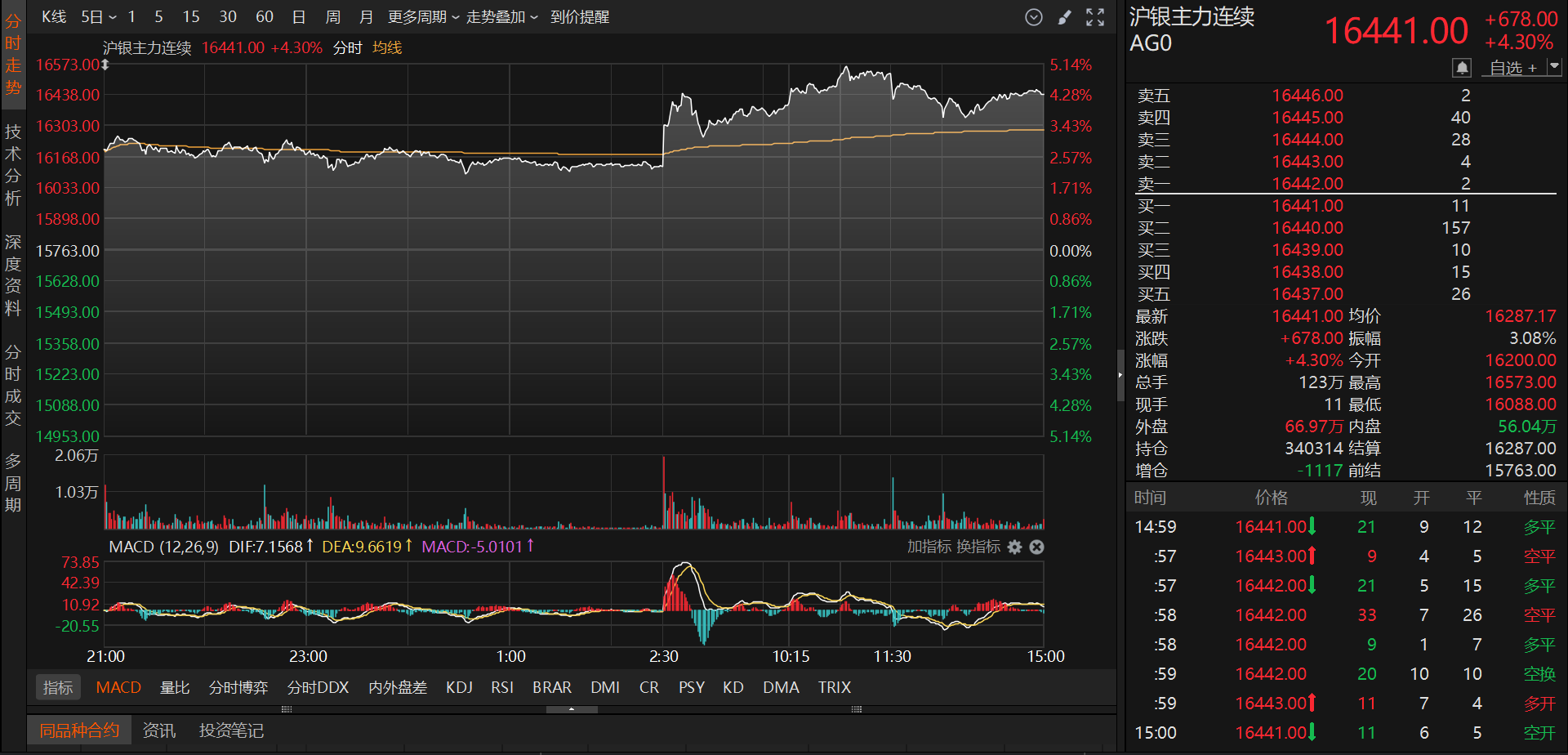Click 加指标 to add an indicator
The image size is (1568, 755).
(929, 547)
